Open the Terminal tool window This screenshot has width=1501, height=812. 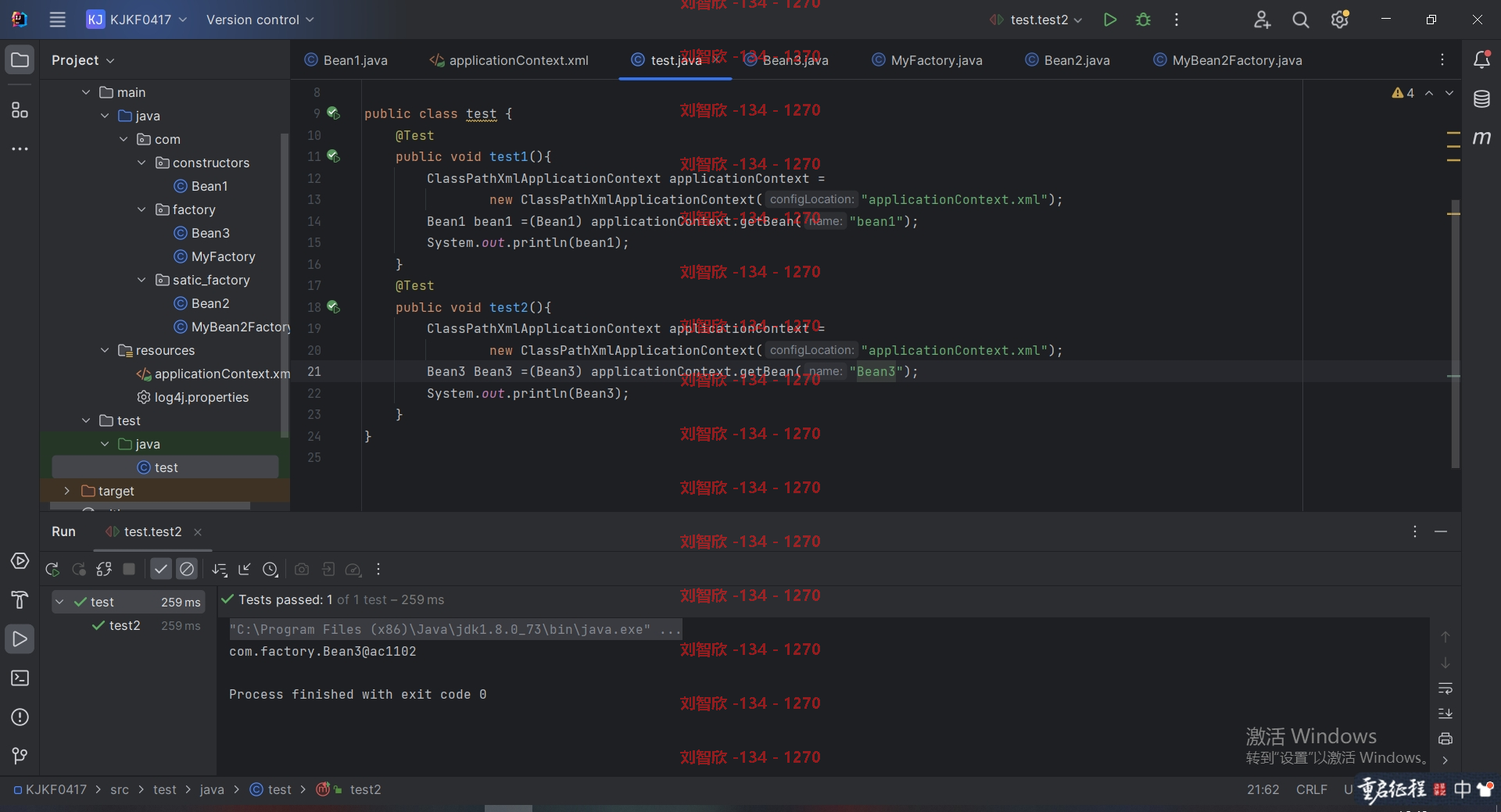click(x=20, y=678)
